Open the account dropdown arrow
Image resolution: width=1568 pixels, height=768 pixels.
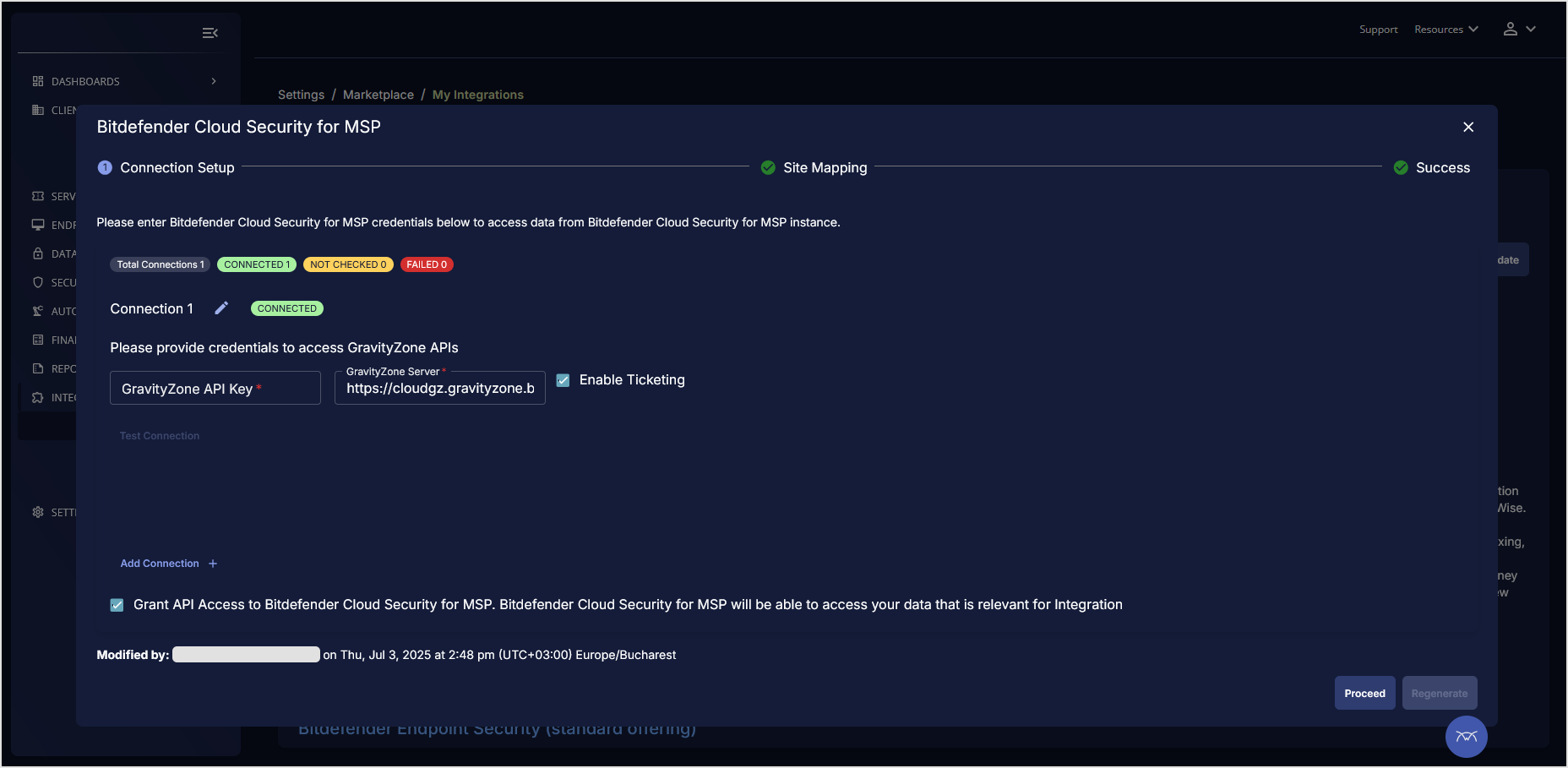coord(1529,29)
